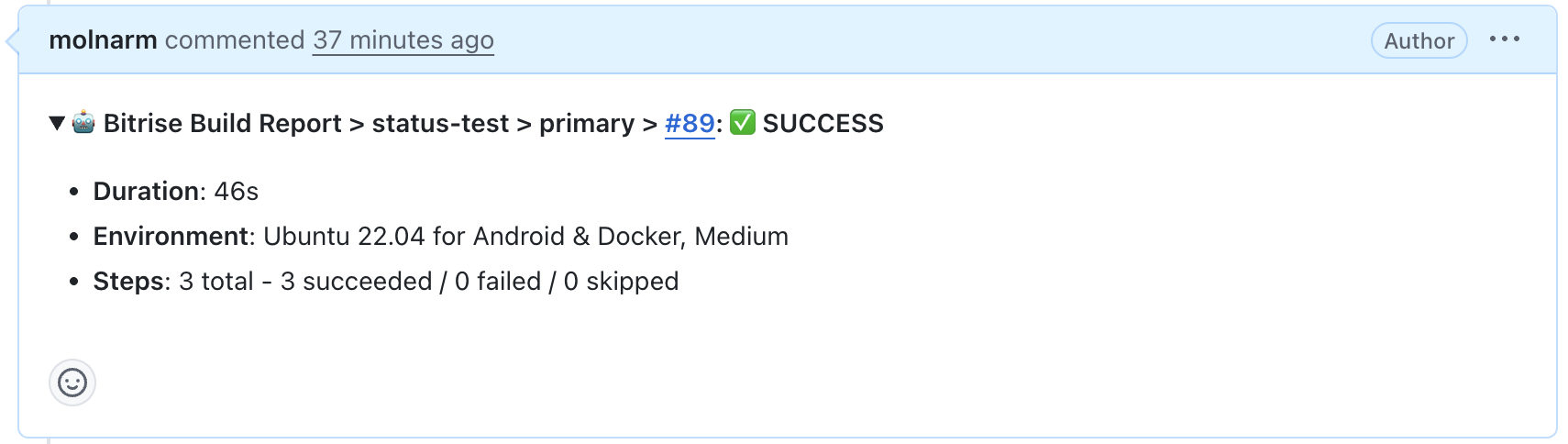1568x444 pixels.
Task: Click the word "commented" in comment header
Action: pyautogui.click(x=235, y=40)
